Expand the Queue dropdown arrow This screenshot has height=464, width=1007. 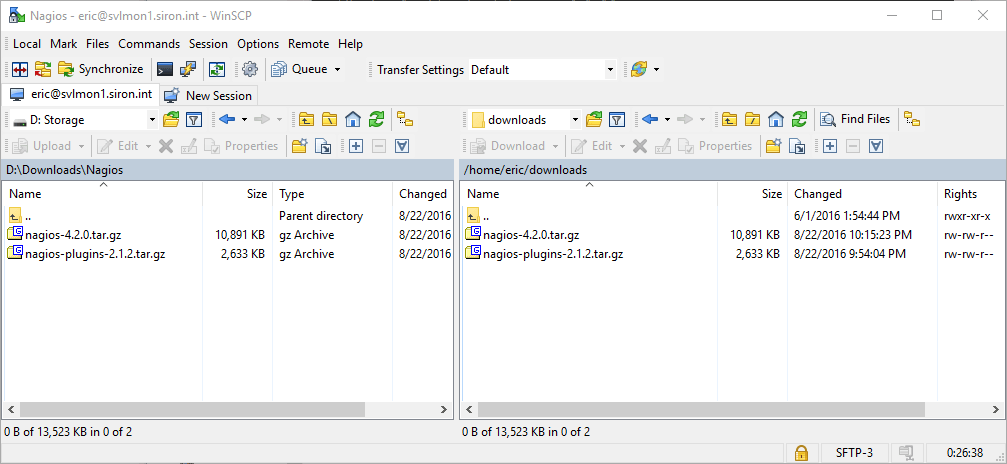pyautogui.click(x=338, y=69)
